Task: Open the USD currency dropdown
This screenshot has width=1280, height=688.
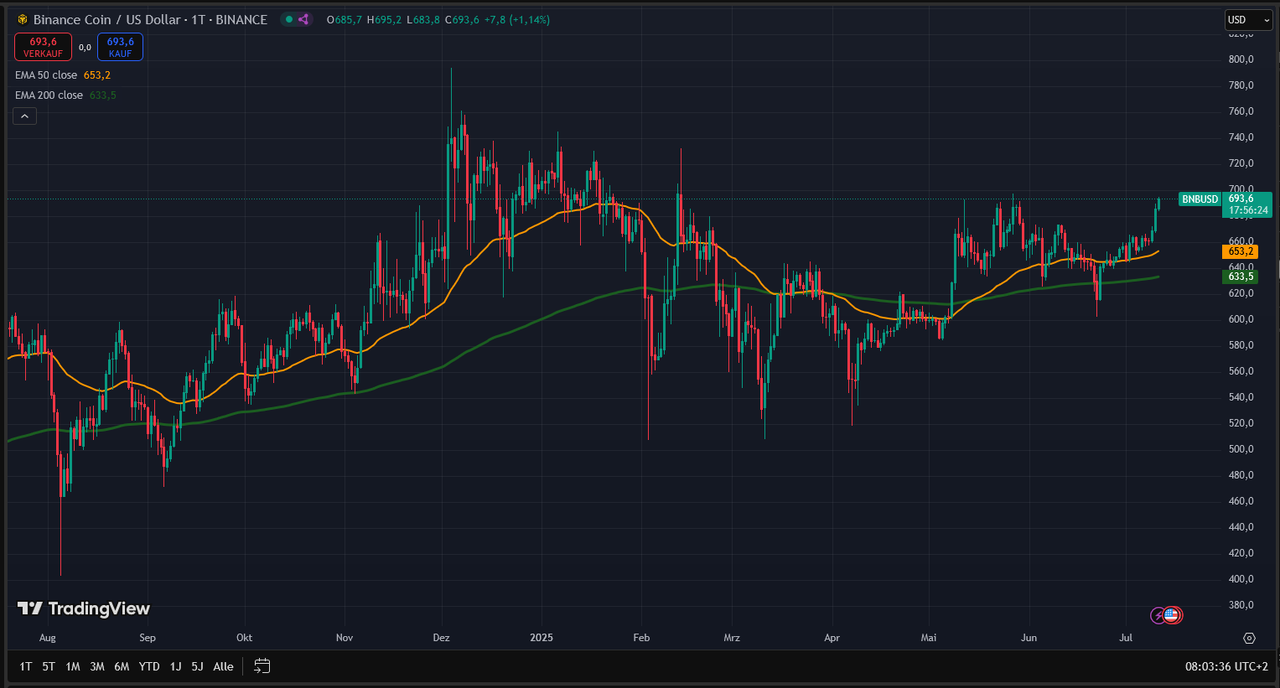Action: (1249, 20)
